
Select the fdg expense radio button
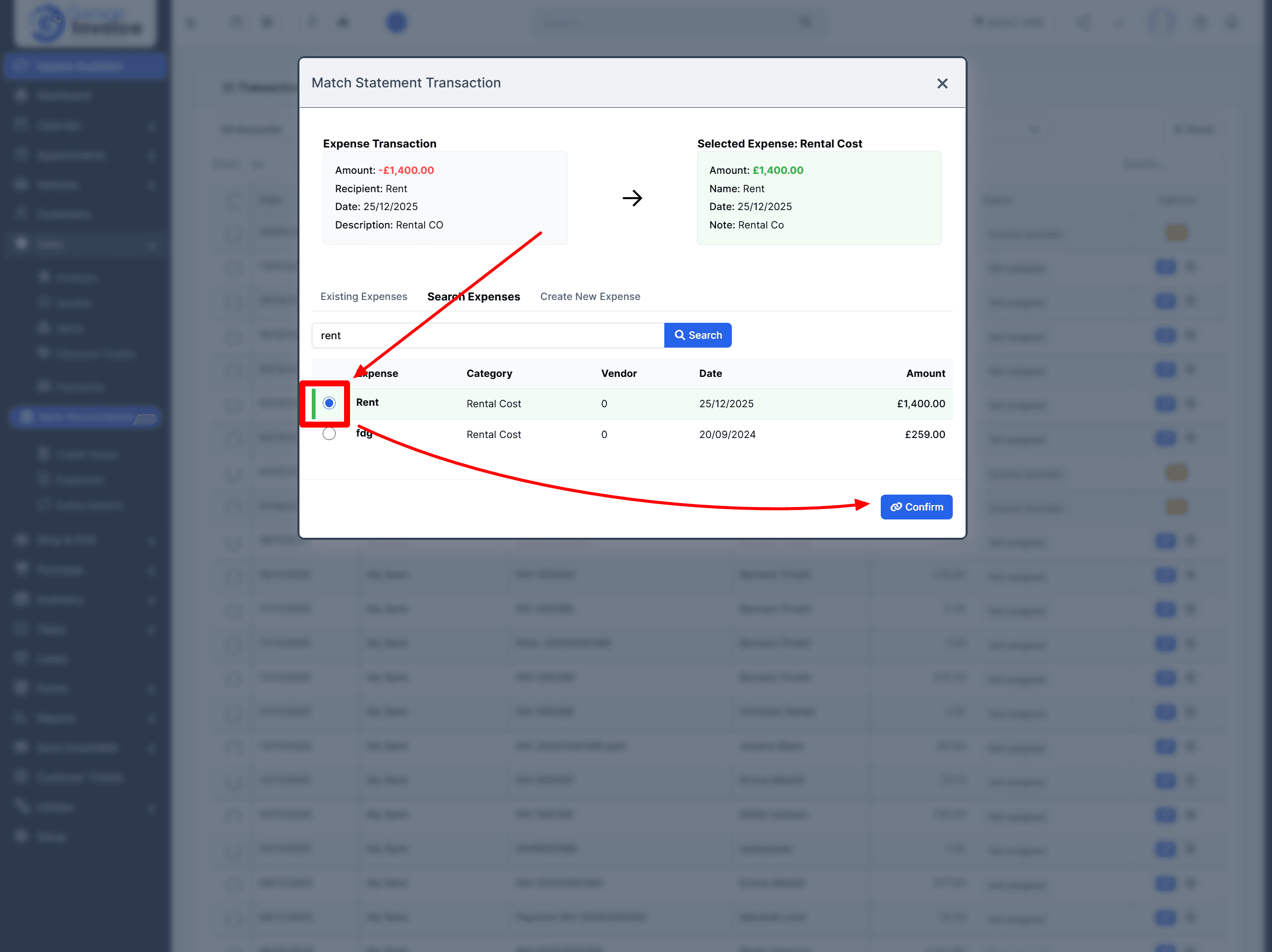329,434
